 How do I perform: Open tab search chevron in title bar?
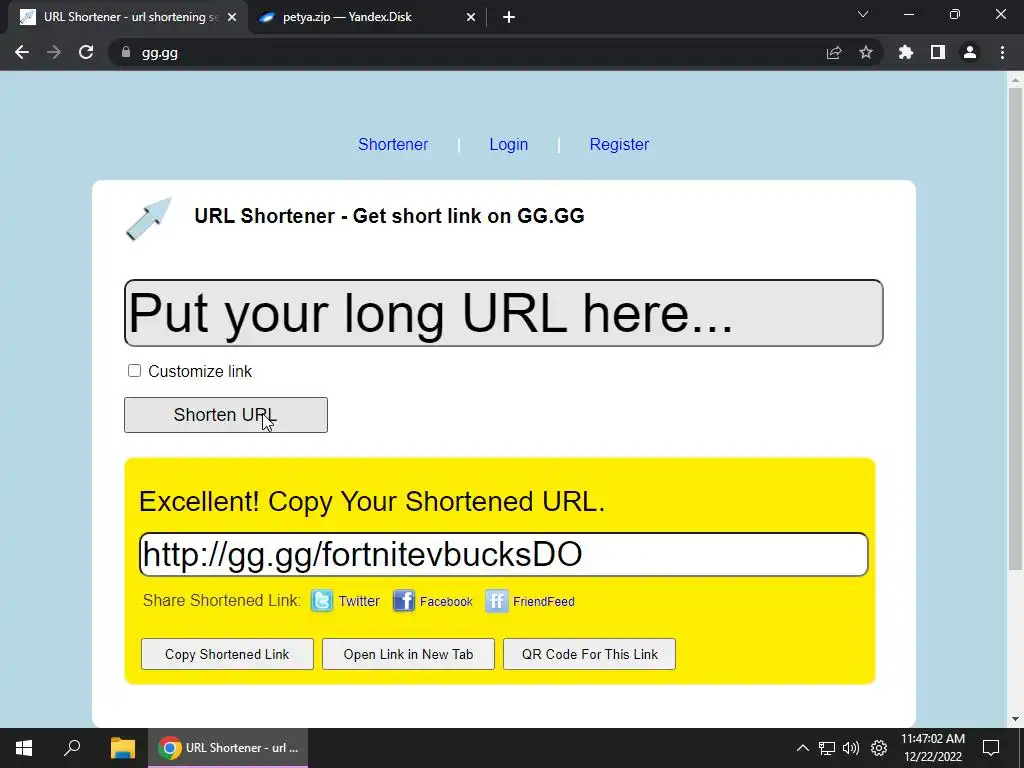pos(863,14)
